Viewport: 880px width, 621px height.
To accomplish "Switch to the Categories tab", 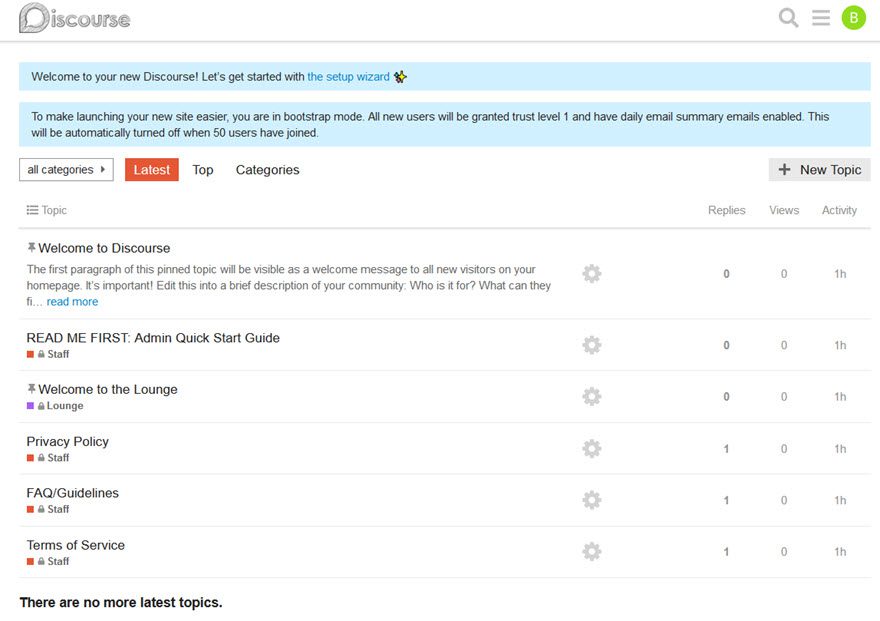I will point(266,169).
